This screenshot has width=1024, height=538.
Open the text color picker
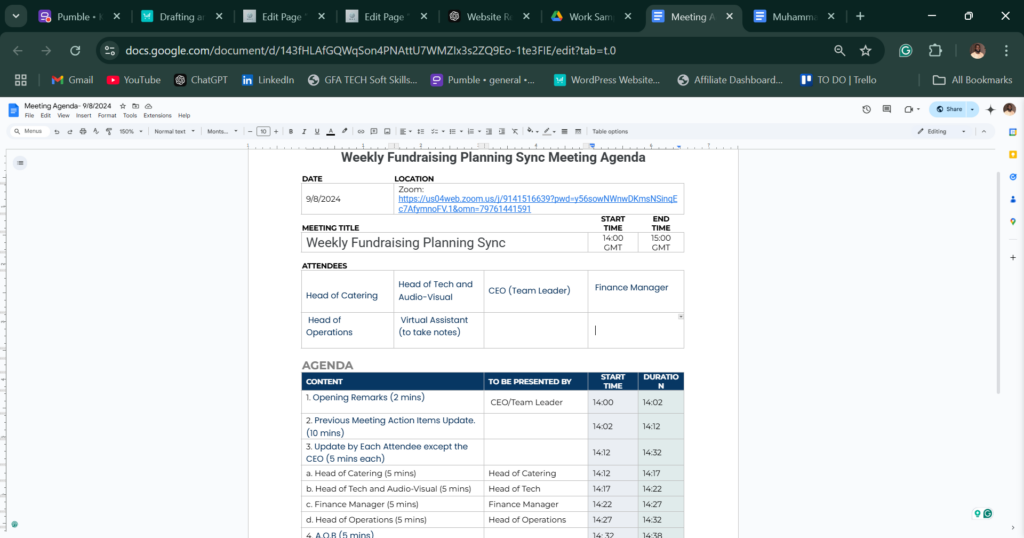pyautogui.click(x=331, y=131)
